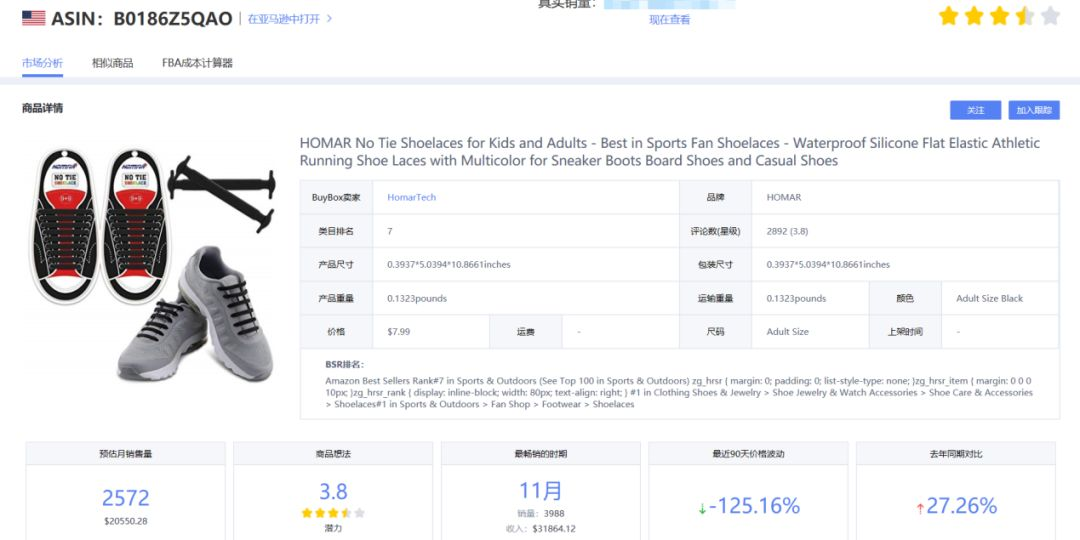Open the FBA成本计算器 tab
This screenshot has height=540, width=1080.
[x=197, y=63]
